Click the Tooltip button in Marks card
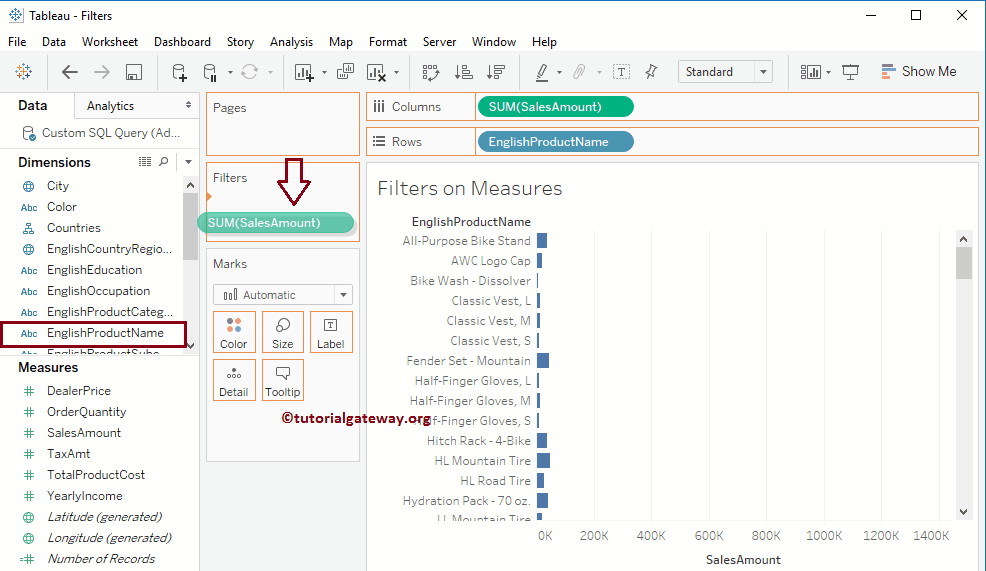986x571 pixels. tap(283, 381)
